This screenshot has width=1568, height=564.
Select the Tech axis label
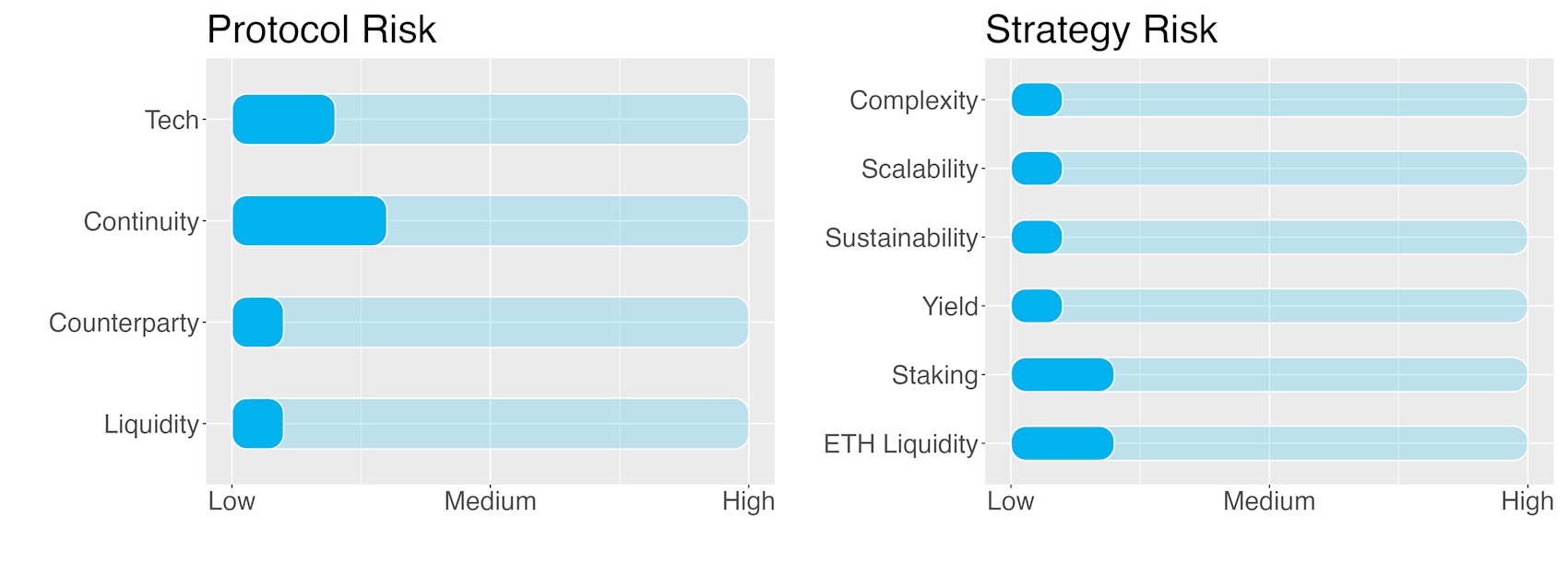pos(172,120)
